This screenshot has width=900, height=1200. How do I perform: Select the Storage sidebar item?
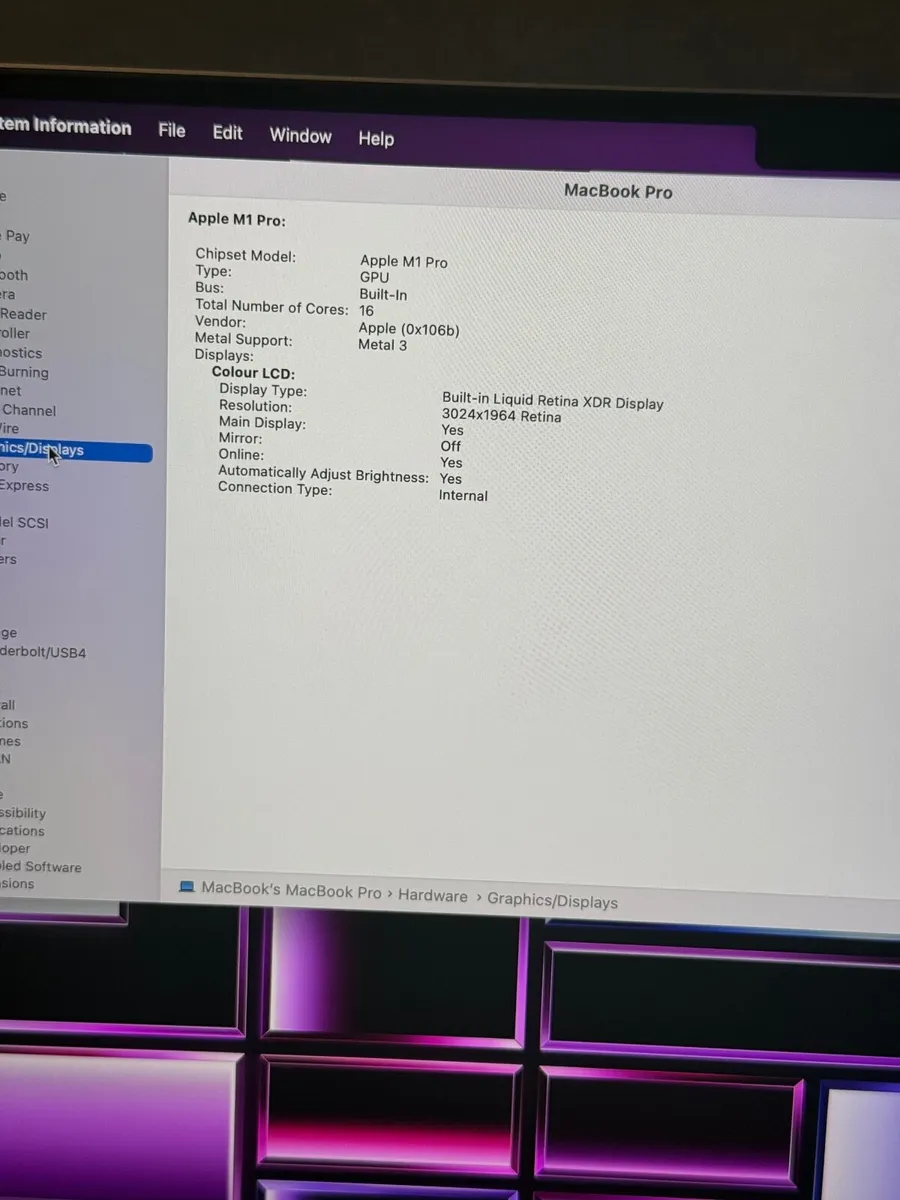8,633
